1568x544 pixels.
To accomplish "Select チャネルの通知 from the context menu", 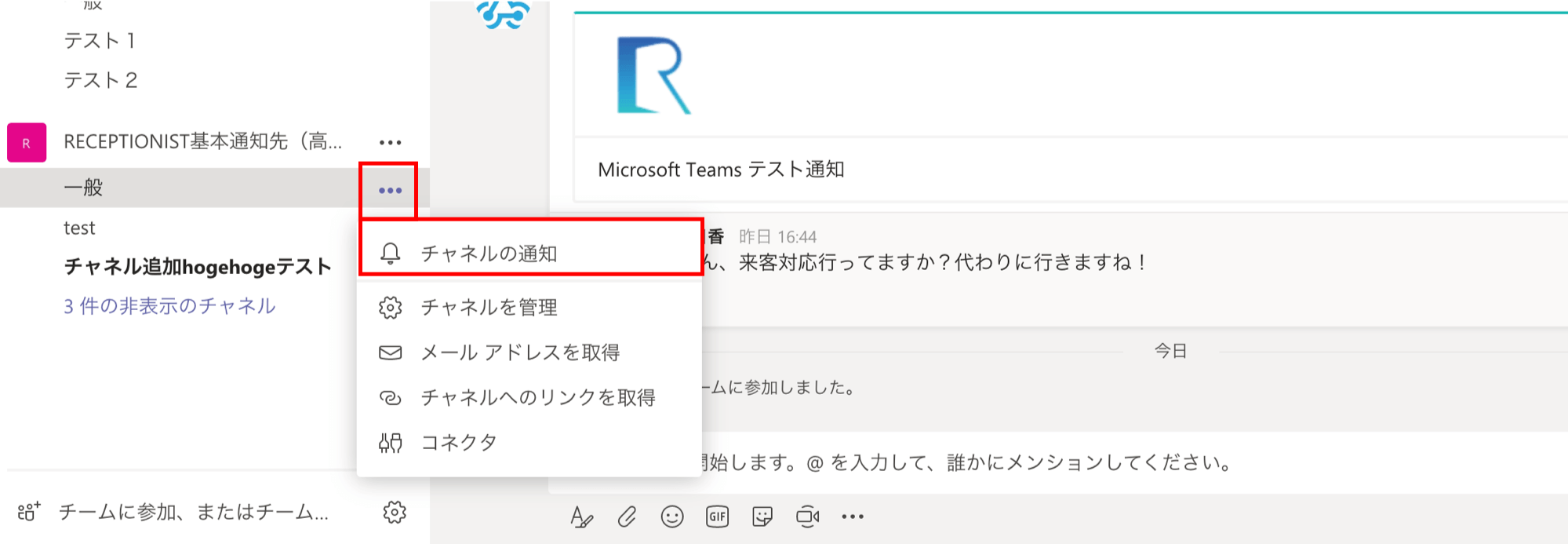I will point(489,254).
